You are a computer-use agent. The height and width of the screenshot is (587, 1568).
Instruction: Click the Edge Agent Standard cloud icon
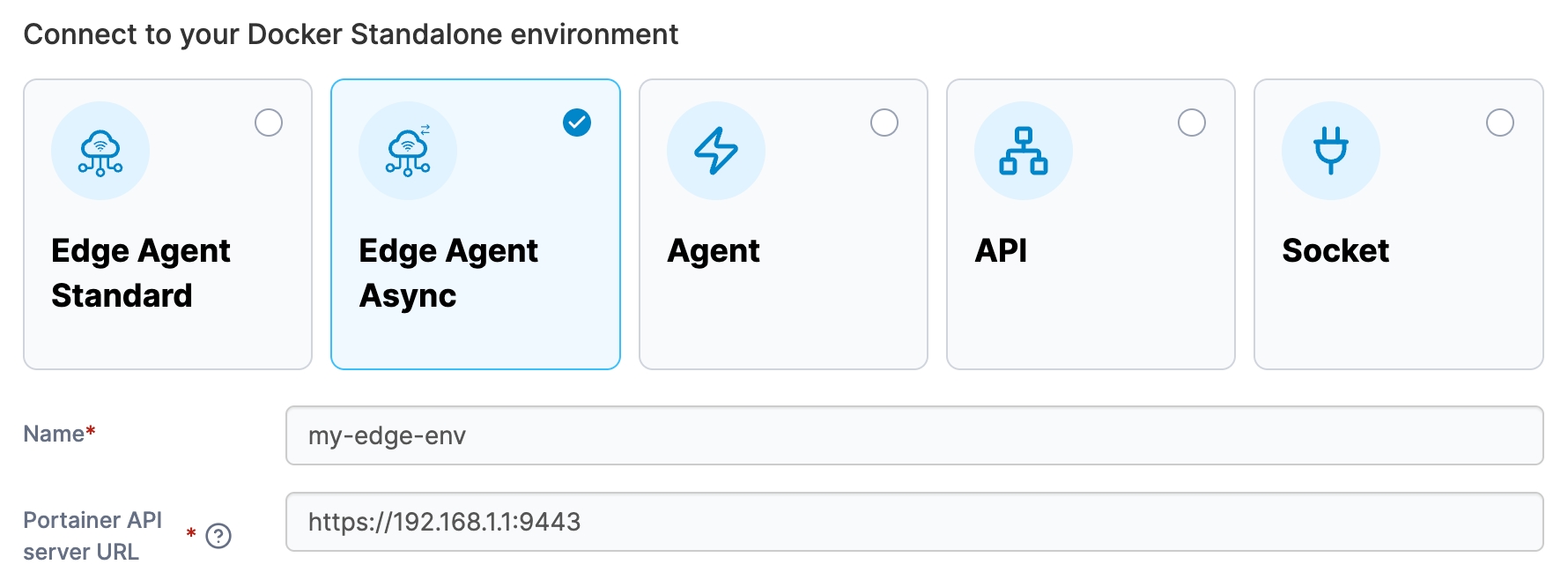coord(100,152)
